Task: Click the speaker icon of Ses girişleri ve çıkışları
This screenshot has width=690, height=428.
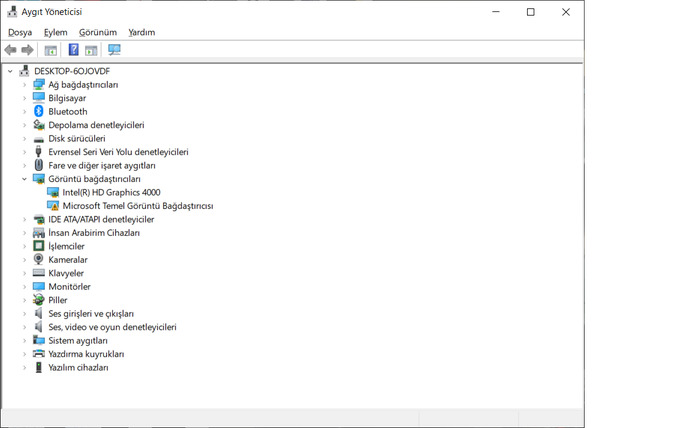Action: coord(39,313)
